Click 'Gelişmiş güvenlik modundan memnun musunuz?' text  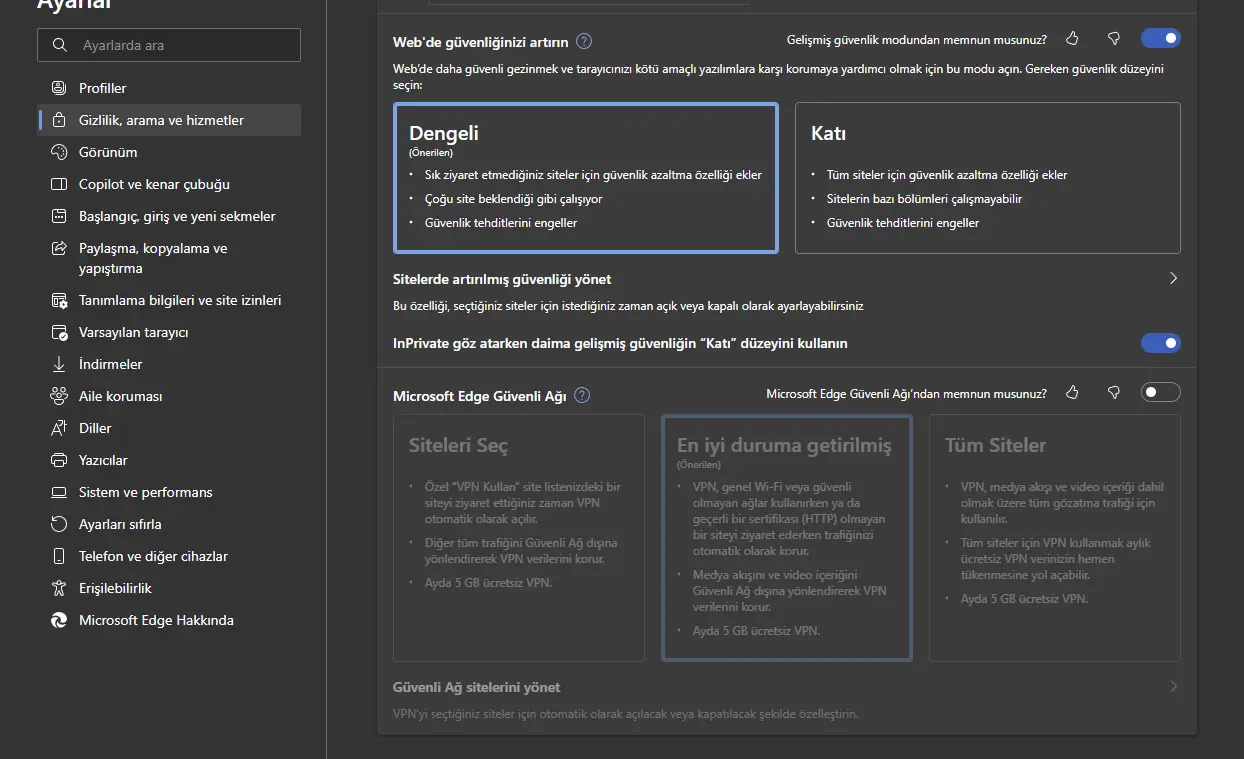point(917,40)
